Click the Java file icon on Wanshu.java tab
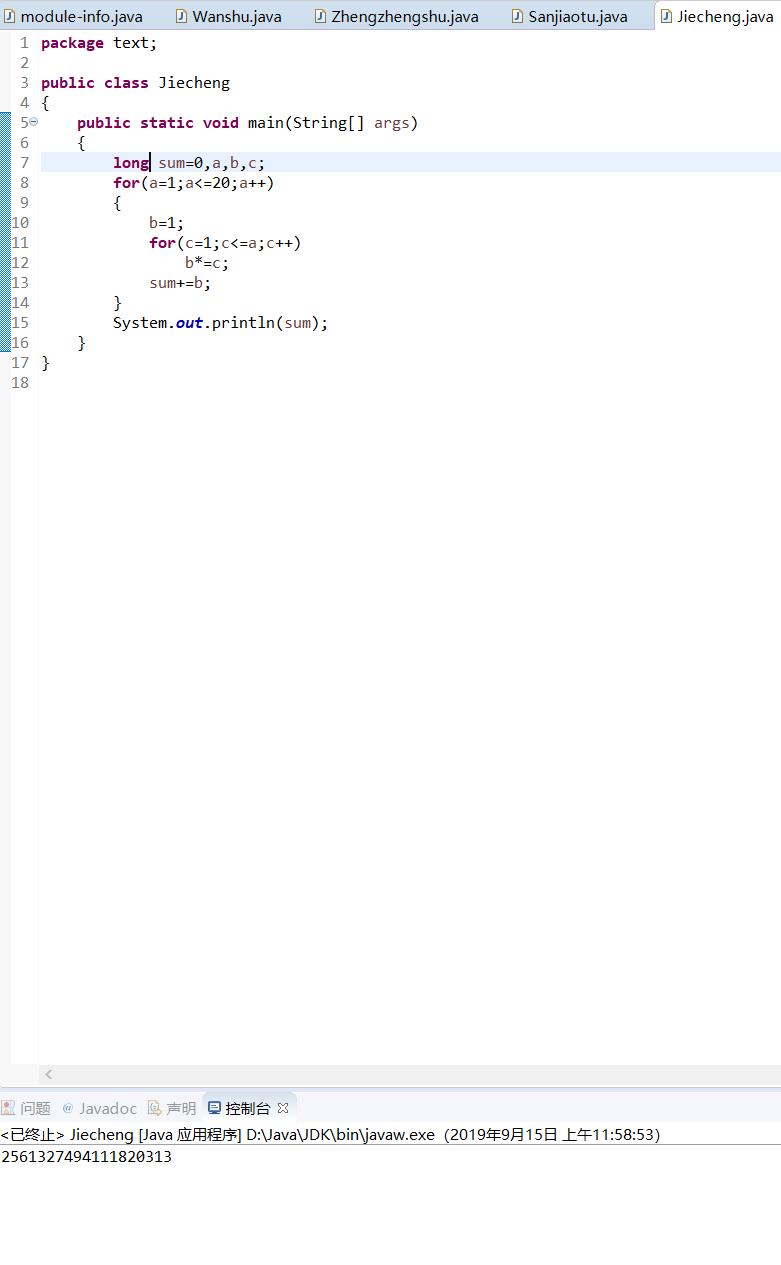The width and height of the screenshot is (781, 1265). 181,16
